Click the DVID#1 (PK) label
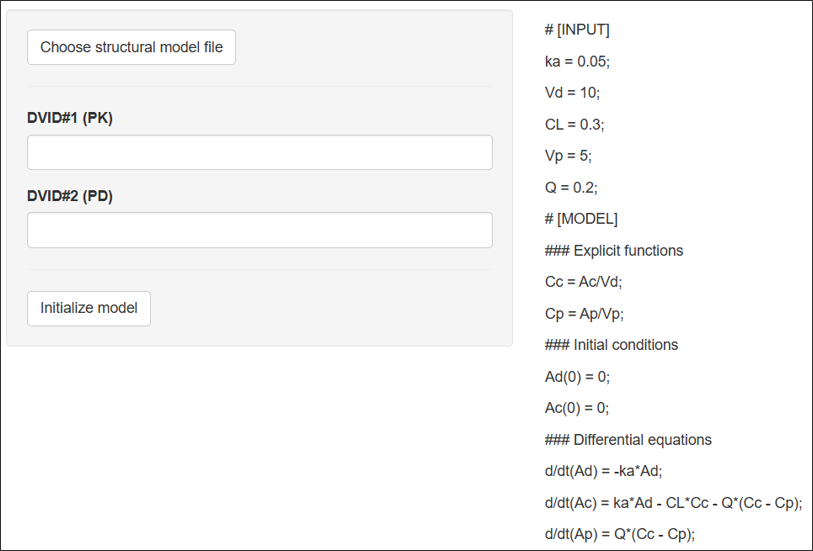The height and width of the screenshot is (551, 813). point(70,118)
